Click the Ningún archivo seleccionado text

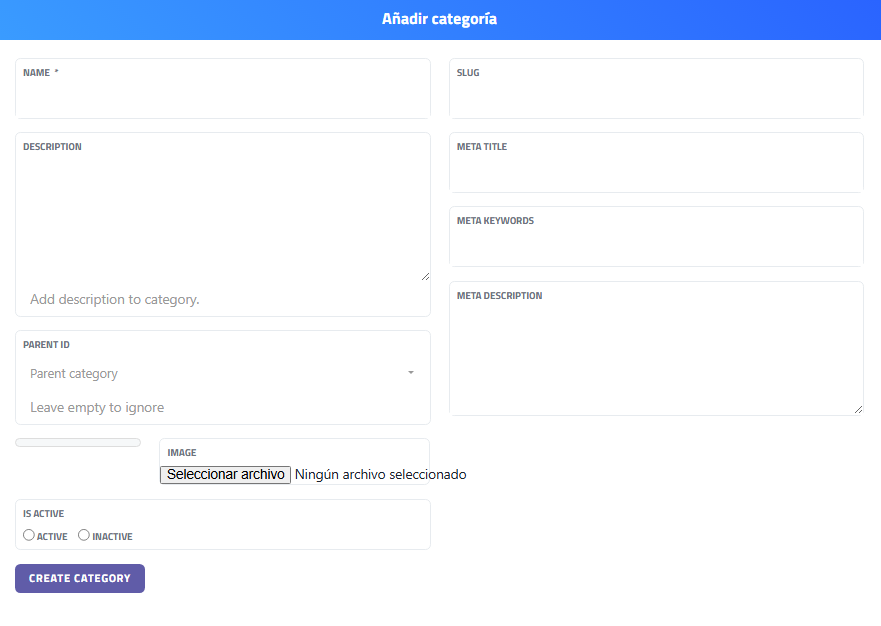pos(380,474)
